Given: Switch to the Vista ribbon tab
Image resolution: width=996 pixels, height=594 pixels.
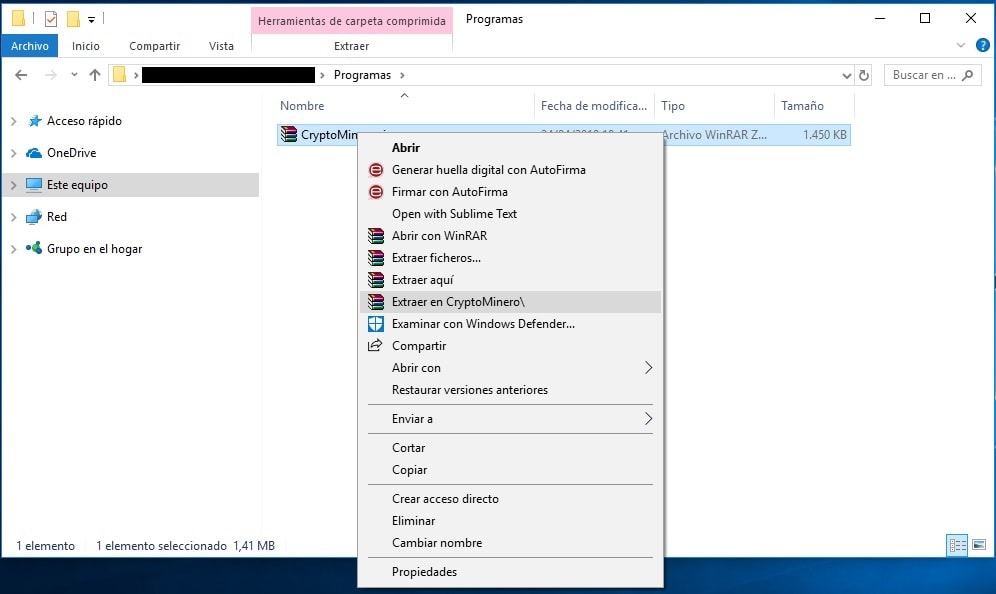Looking at the screenshot, I should (222, 46).
